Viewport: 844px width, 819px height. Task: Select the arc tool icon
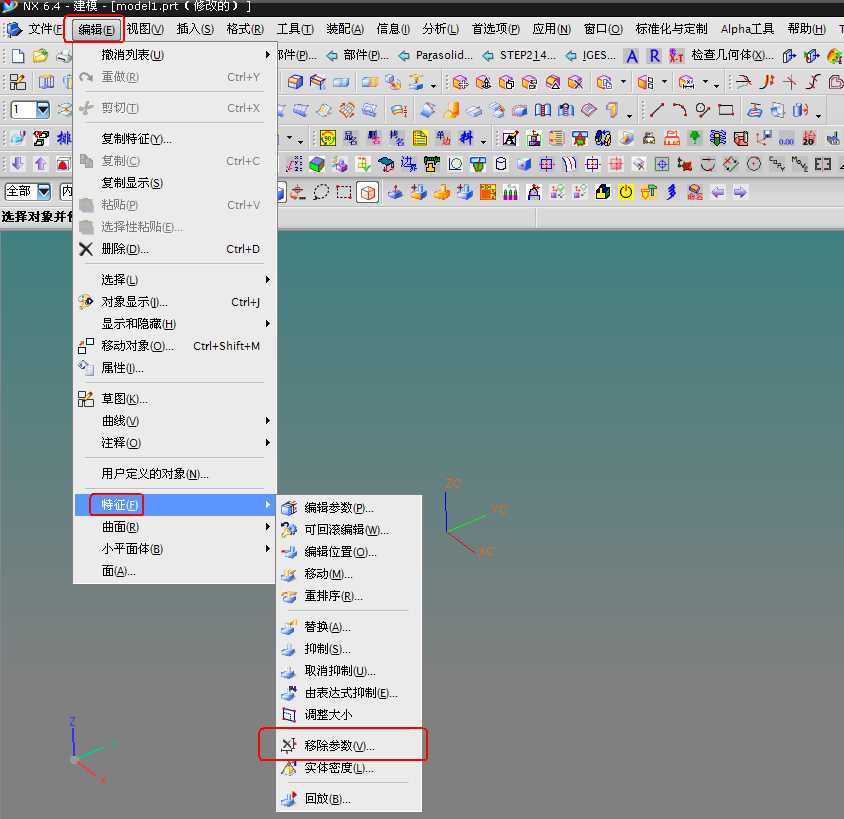679,110
